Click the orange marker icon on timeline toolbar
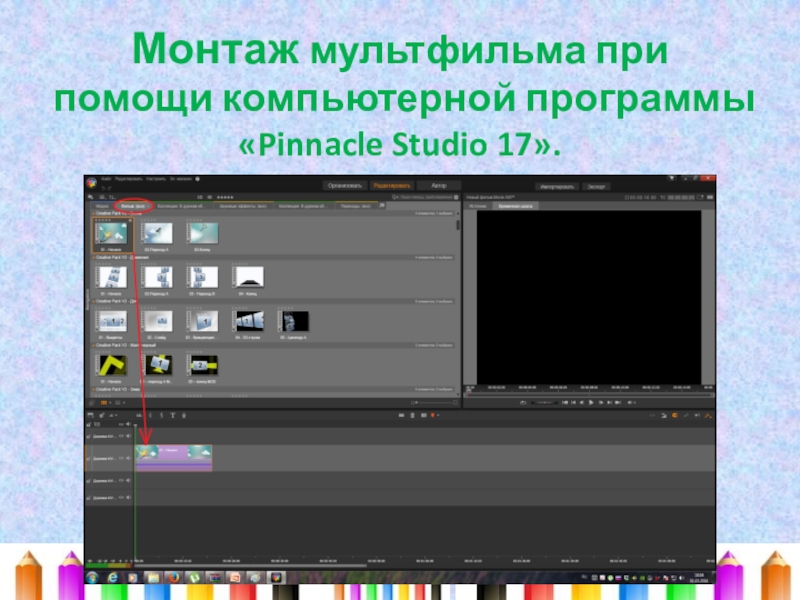This screenshot has height=600, width=800. click(433, 416)
